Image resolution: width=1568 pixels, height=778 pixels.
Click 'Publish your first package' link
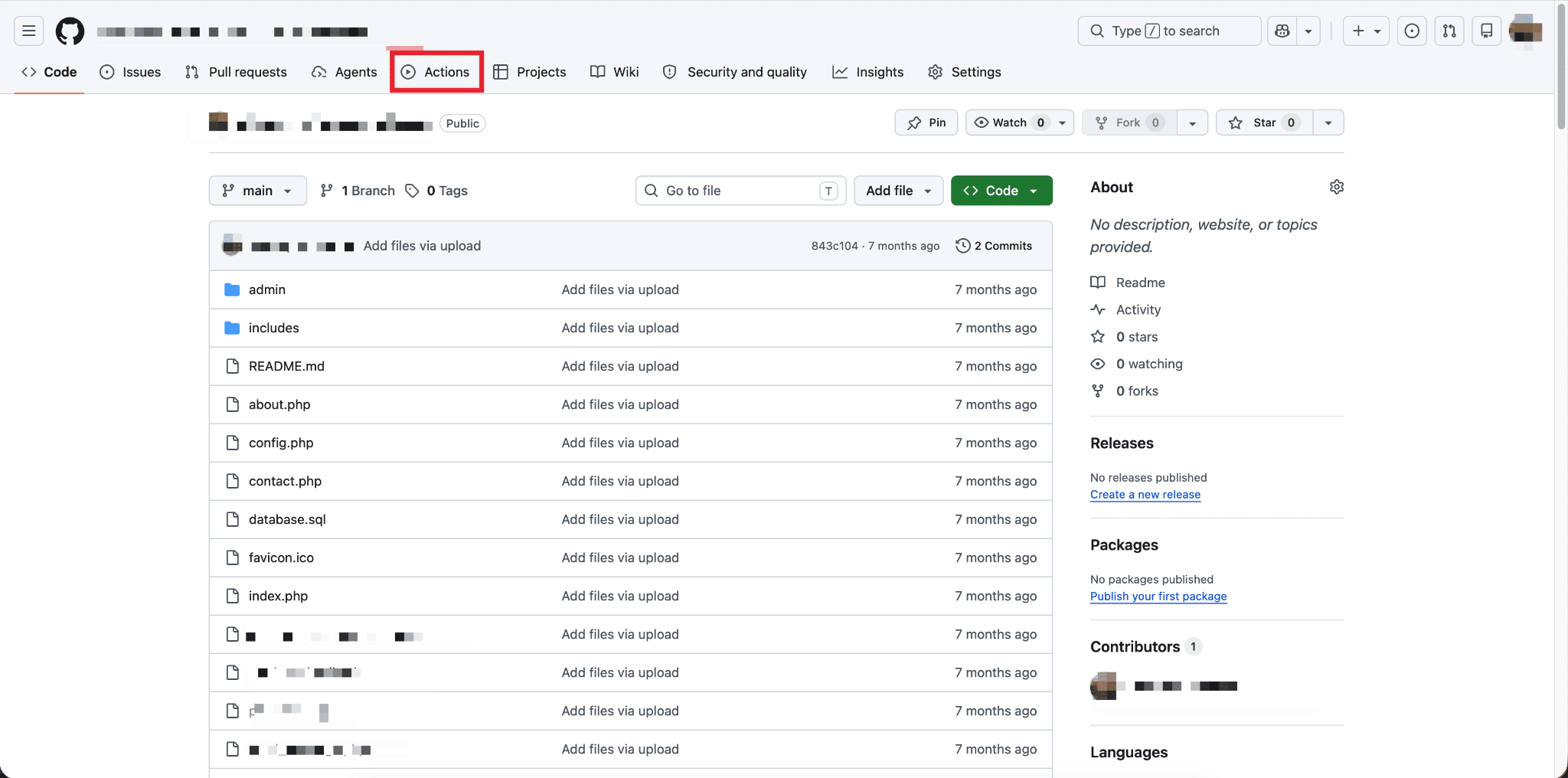1158,597
